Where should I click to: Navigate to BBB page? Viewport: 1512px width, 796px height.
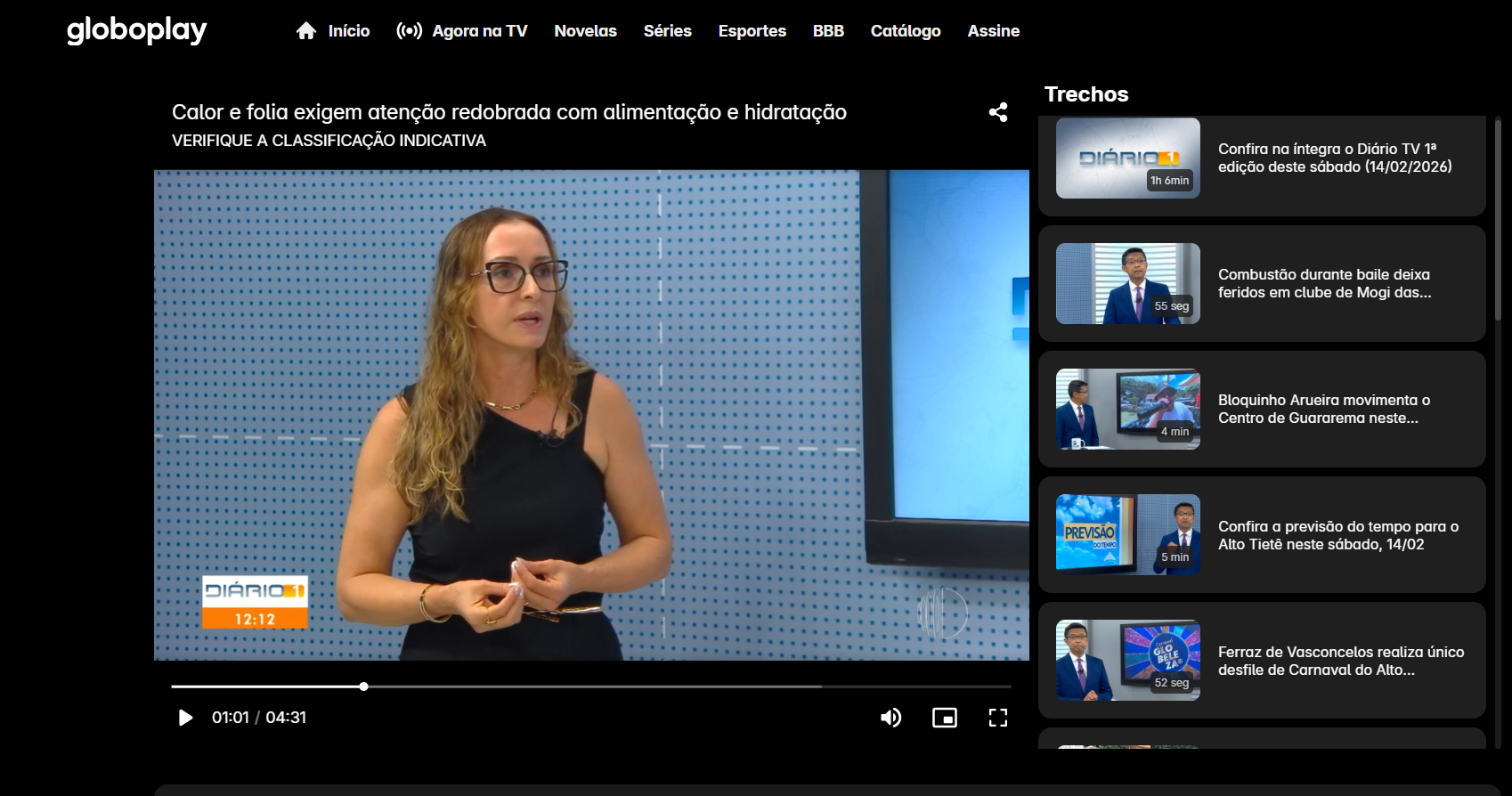[828, 31]
